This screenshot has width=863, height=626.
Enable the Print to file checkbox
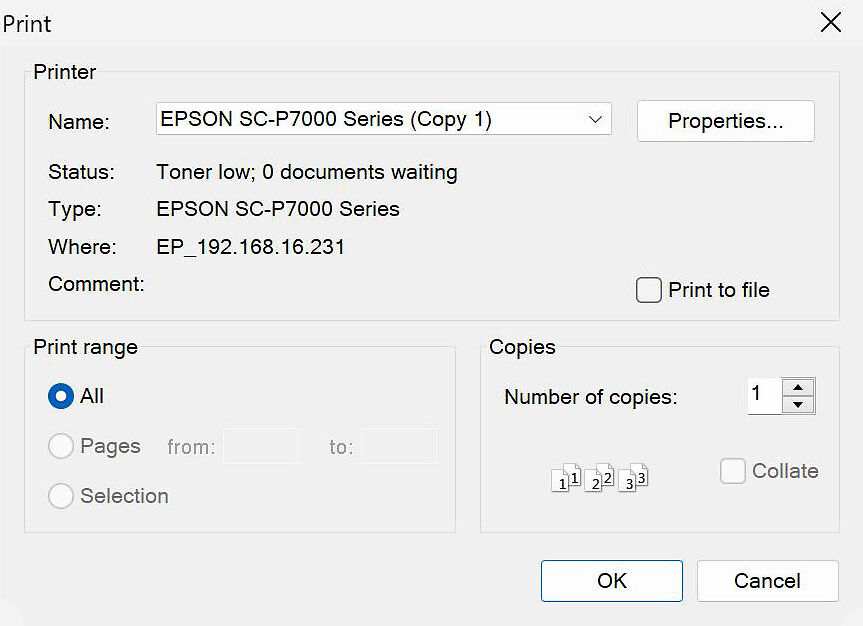648,290
